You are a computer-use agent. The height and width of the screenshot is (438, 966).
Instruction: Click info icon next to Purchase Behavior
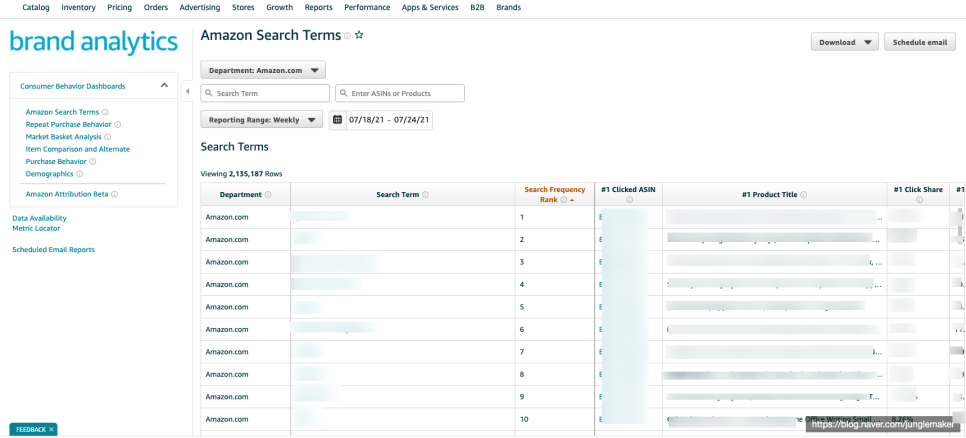pyautogui.click(x=93, y=161)
